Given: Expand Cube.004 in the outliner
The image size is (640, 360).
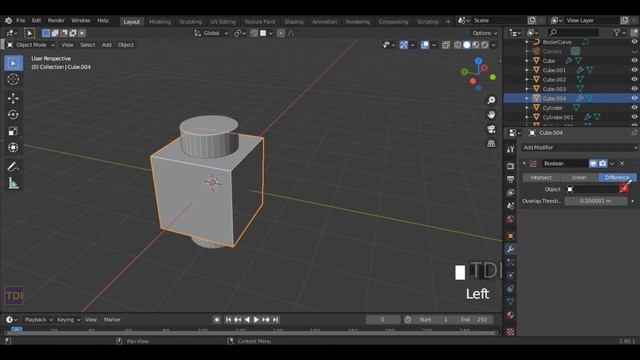Looking at the screenshot, I should tap(527, 98).
